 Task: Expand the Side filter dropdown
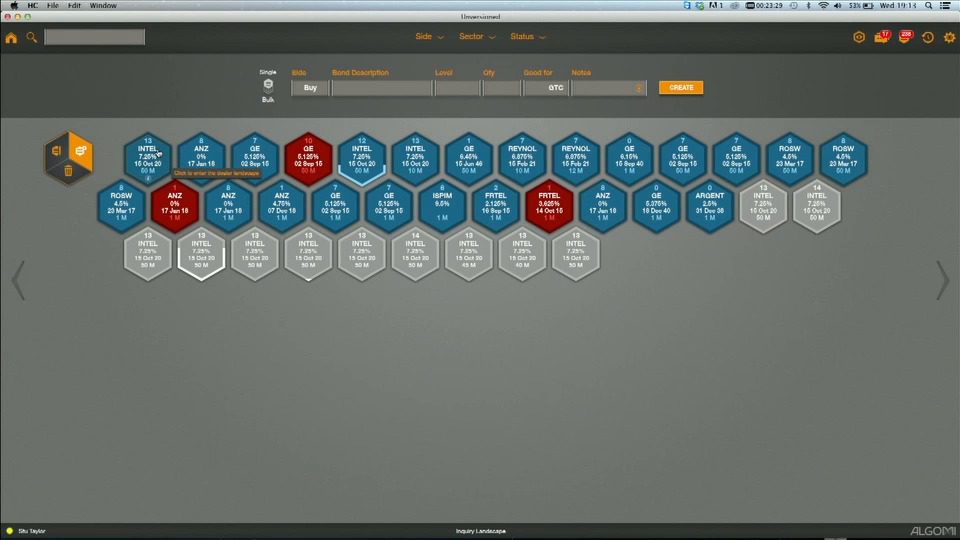429,37
